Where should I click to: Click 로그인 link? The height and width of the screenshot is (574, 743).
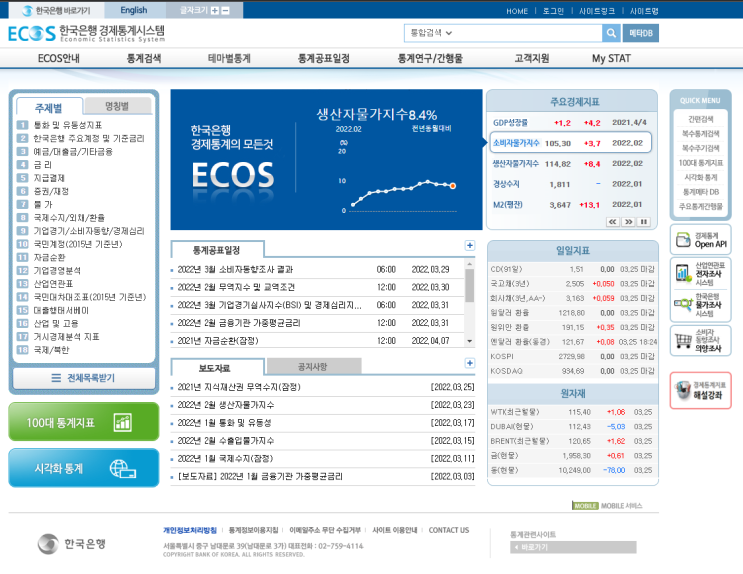click(x=553, y=11)
